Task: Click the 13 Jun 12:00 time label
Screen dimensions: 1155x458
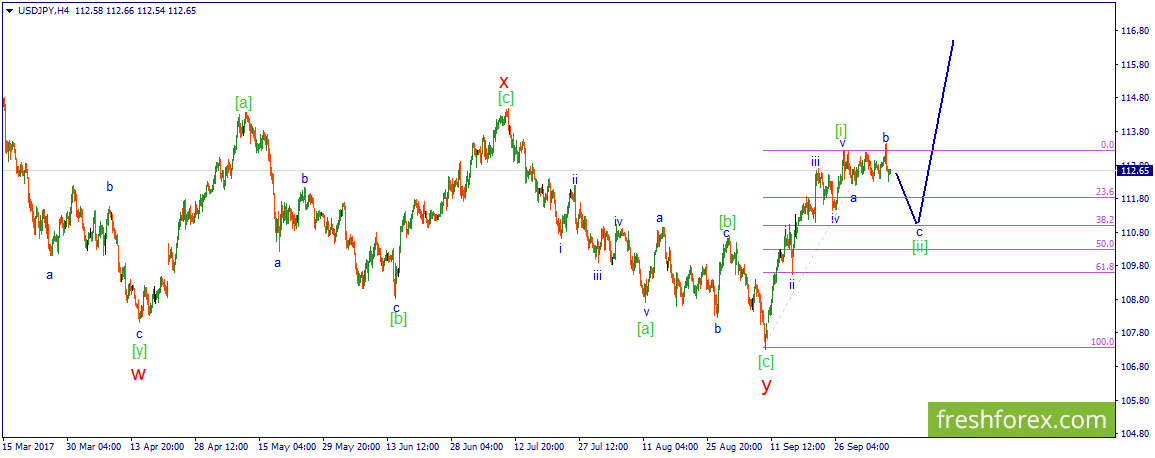Action: [x=413, y=447]
